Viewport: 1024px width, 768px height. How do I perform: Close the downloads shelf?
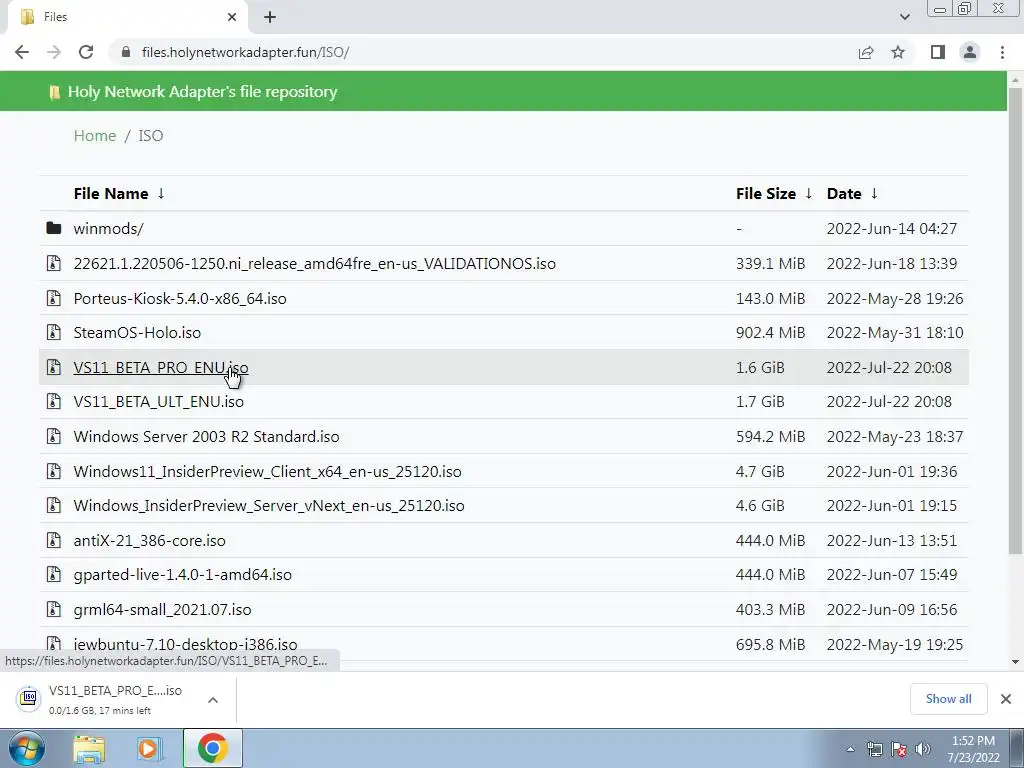point(1006,699)
